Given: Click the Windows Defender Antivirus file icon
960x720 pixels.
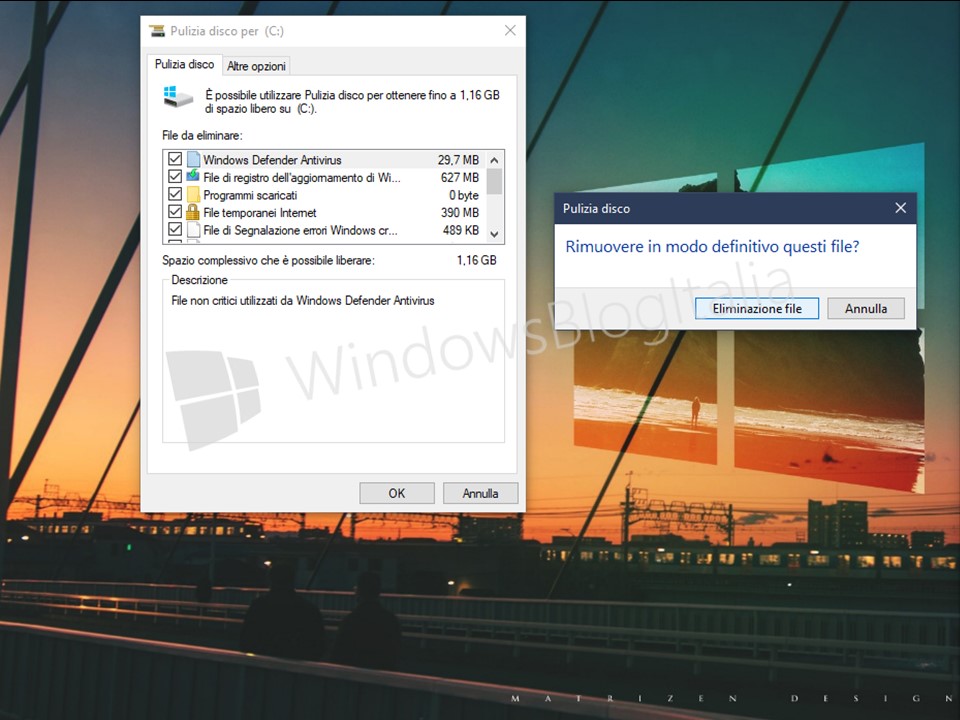Looking at the screenshot, I should (193, 160).
